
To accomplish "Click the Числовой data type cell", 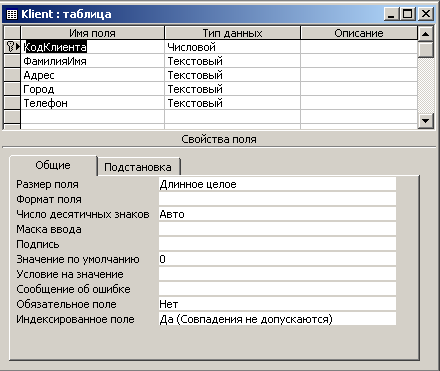I will tap(232, 47).
